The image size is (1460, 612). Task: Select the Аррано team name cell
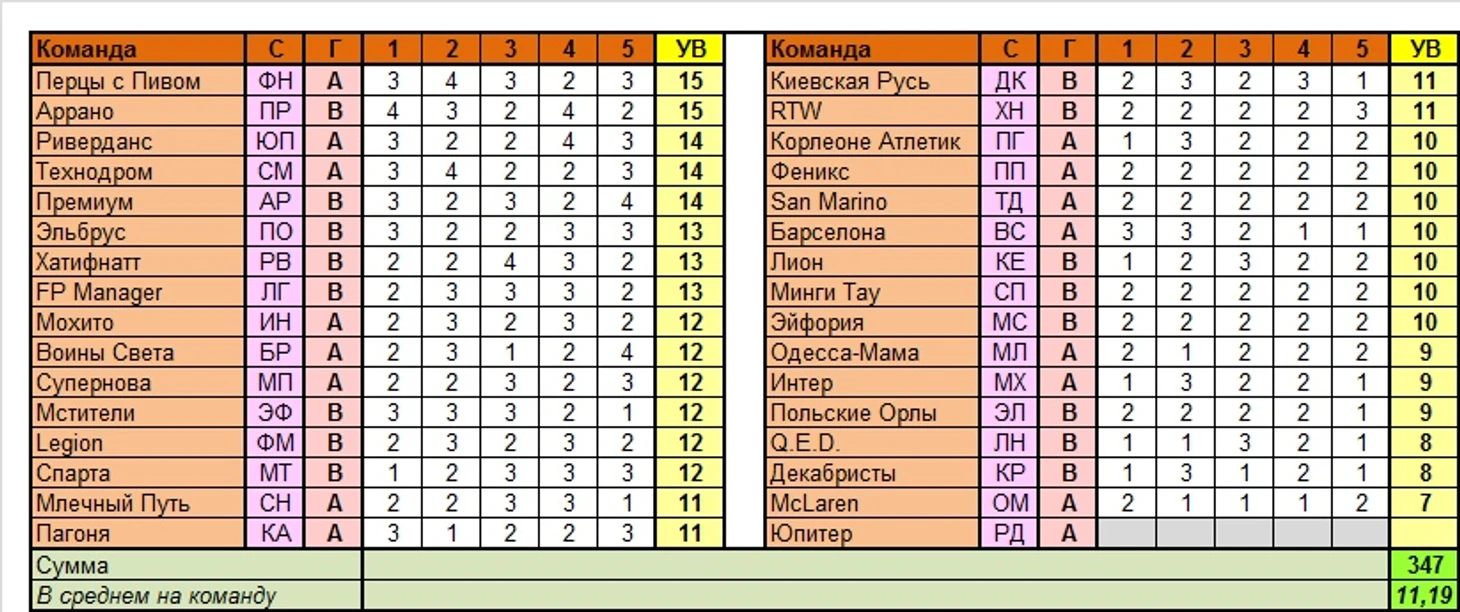click(x=139, y=111)
